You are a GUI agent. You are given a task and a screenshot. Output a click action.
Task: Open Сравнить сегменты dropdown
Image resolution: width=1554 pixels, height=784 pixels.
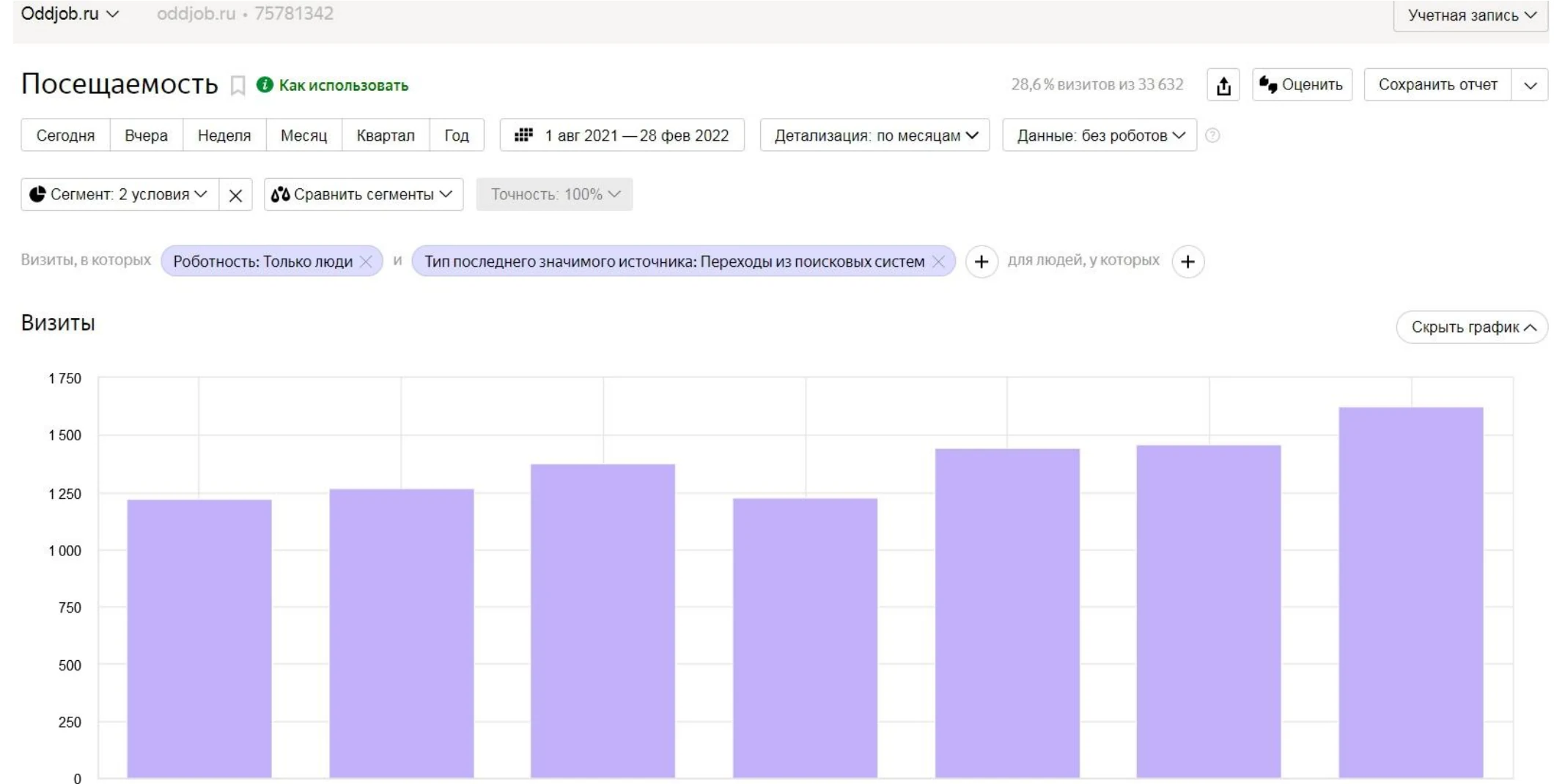(x=364, y=195)
